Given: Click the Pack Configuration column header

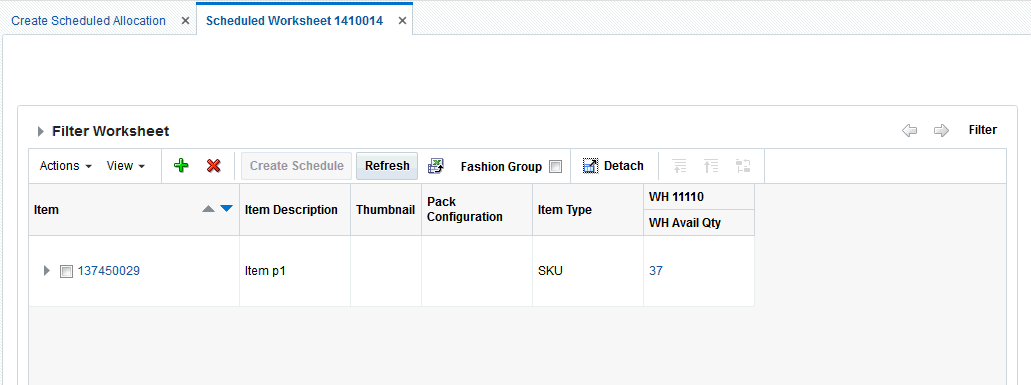Looking at the screenshot, I should coord(477,210).
